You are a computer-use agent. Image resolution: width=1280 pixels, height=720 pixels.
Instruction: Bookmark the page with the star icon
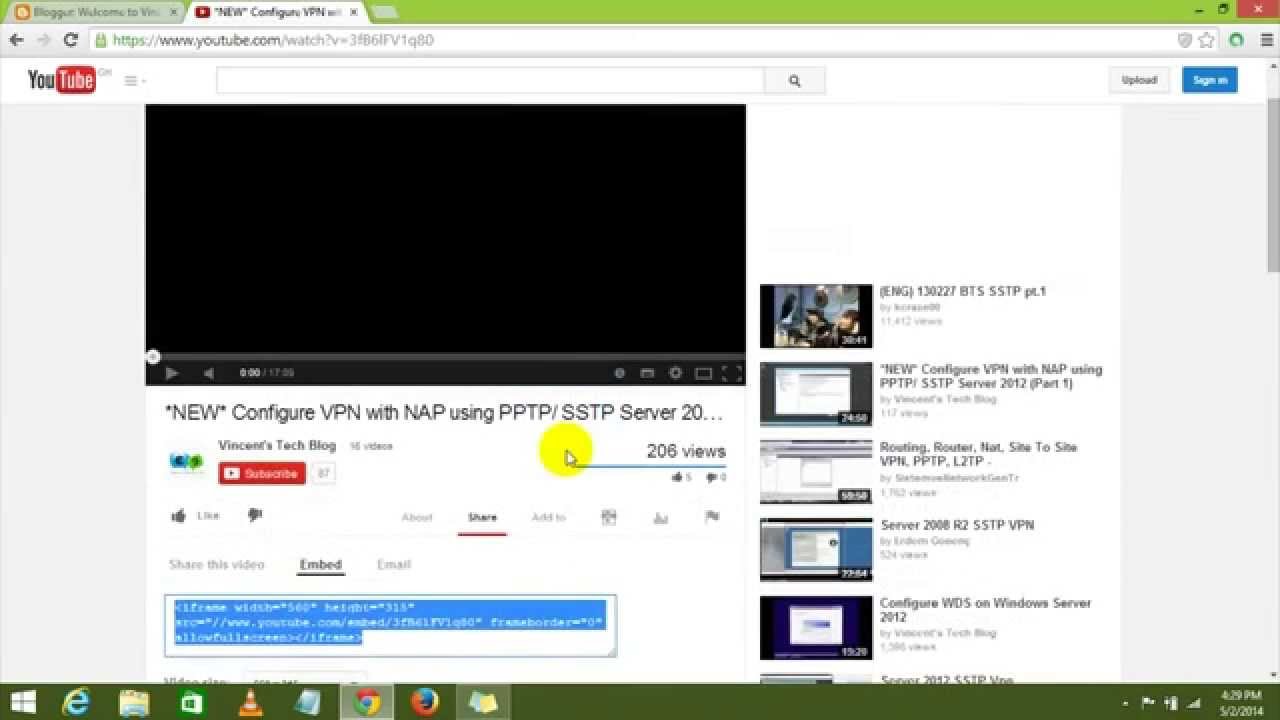point(1207,40)
